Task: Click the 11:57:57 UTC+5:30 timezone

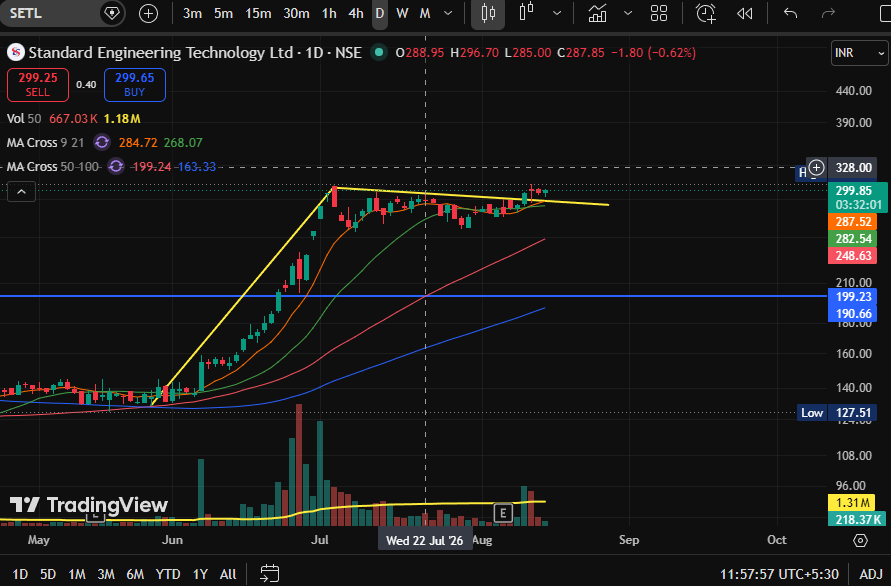Action: click(779, 574)
